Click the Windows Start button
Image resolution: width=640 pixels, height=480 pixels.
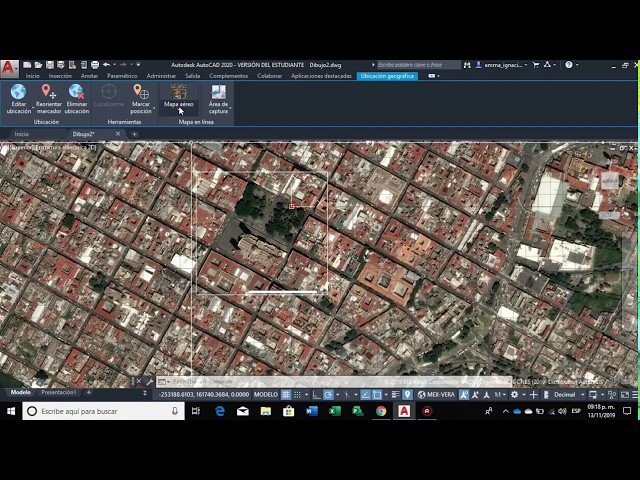[11, 411]
